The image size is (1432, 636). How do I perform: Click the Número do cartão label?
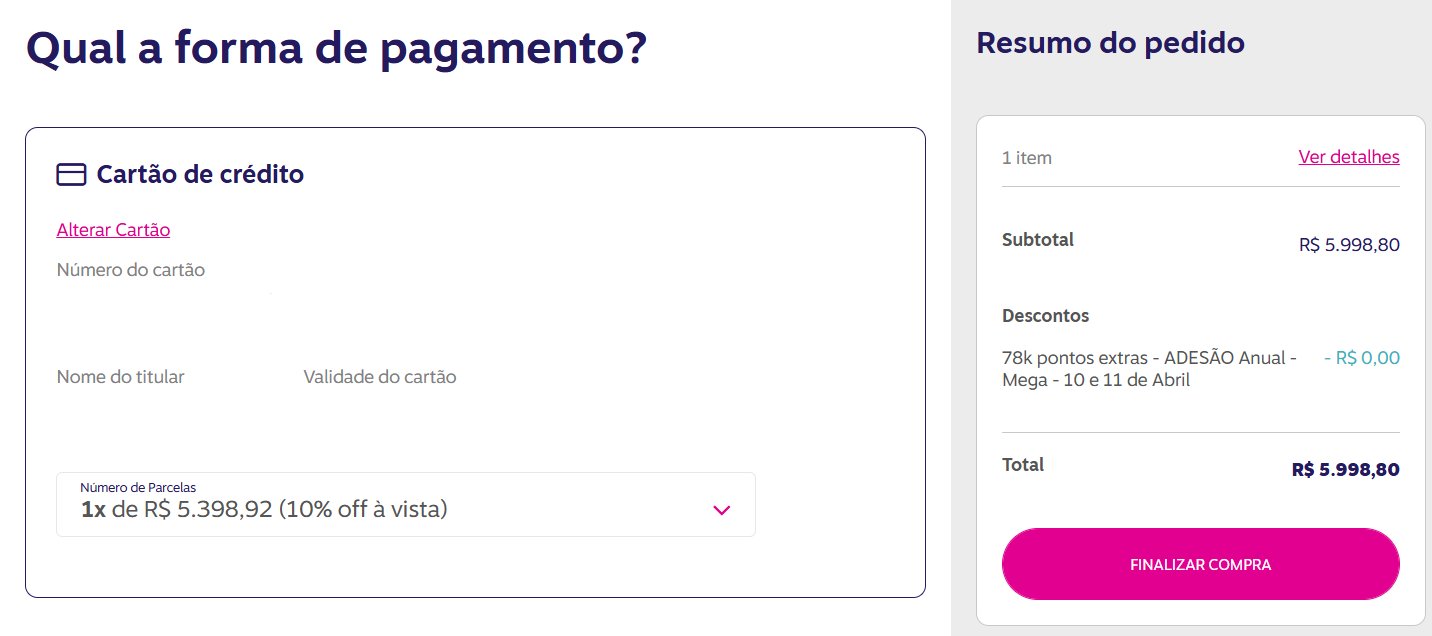click(x=131, y=270)
